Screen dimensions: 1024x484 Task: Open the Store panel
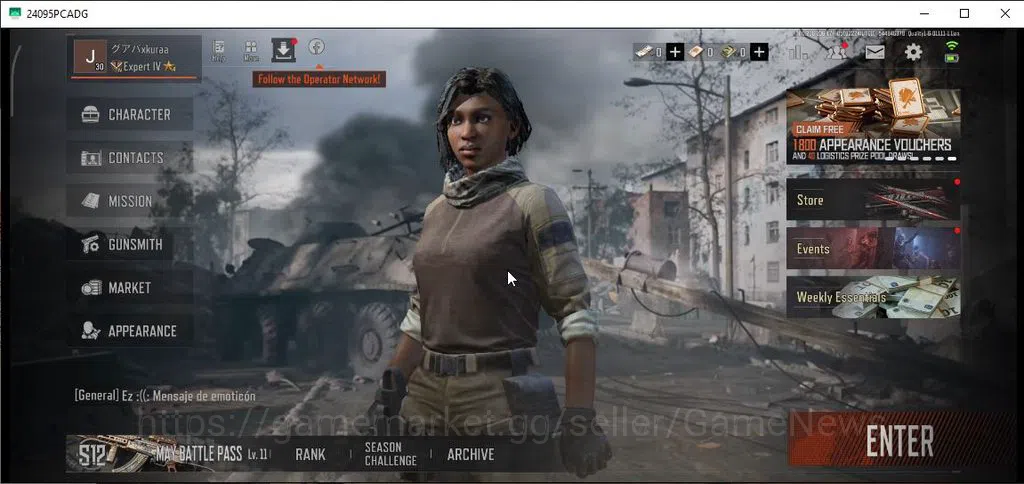coord(873,199)
